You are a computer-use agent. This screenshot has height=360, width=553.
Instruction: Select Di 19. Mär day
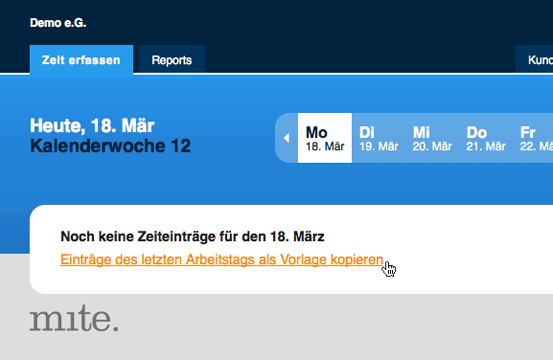[x=378, y=138]
